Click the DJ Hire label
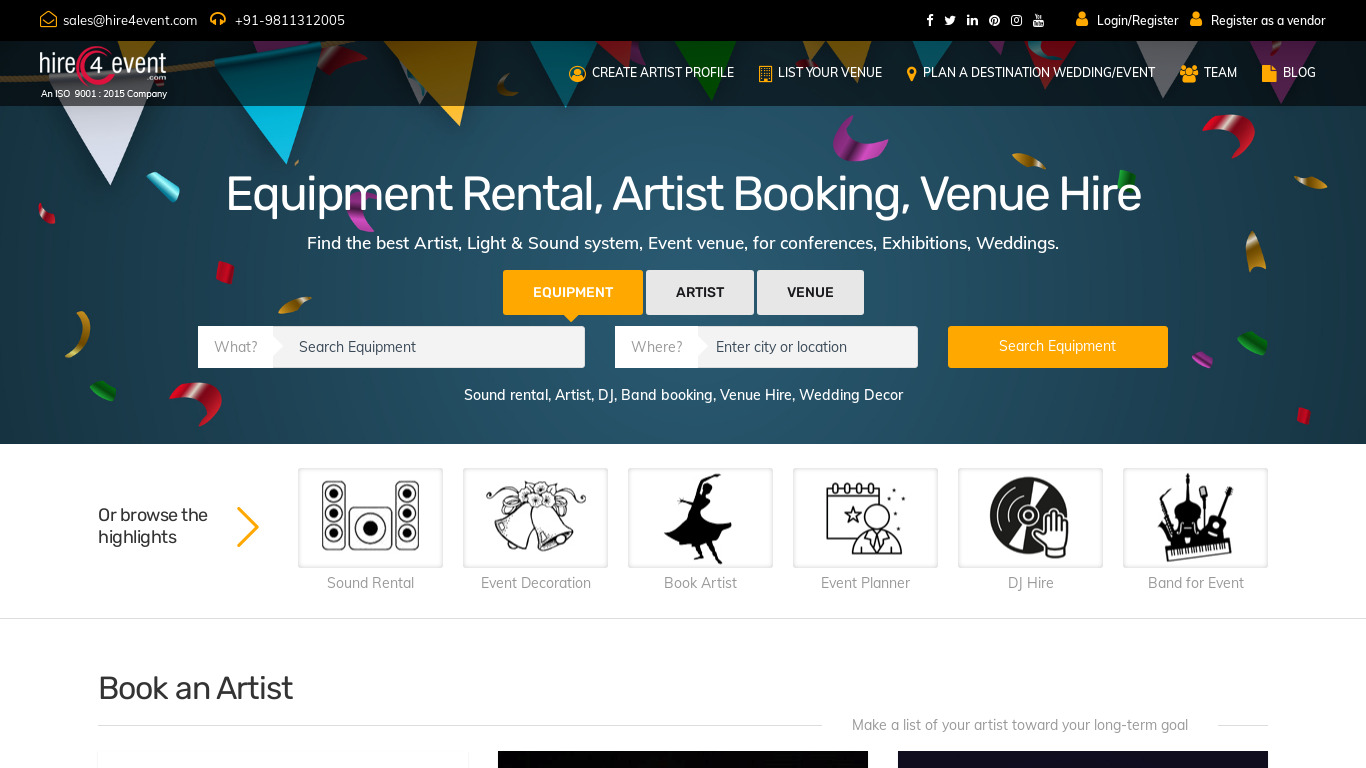The width and height of the screenshot is (1366, 768). click(1030, 583)
